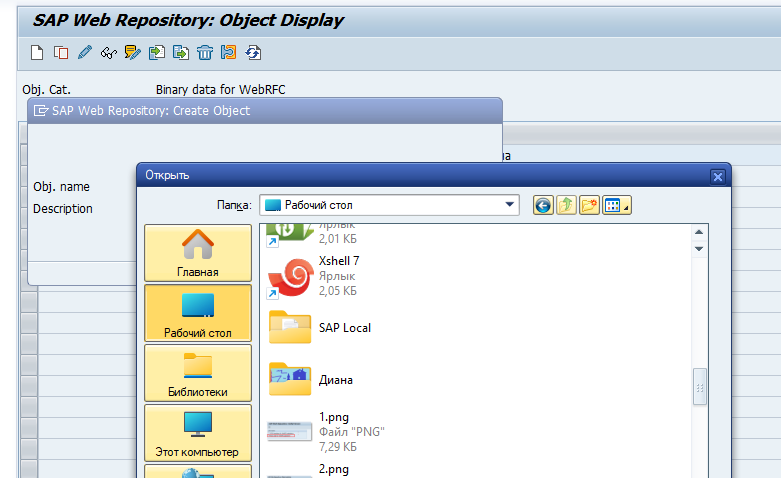
Task: Click scroll up arrow in file list
Action: point(699,232)
